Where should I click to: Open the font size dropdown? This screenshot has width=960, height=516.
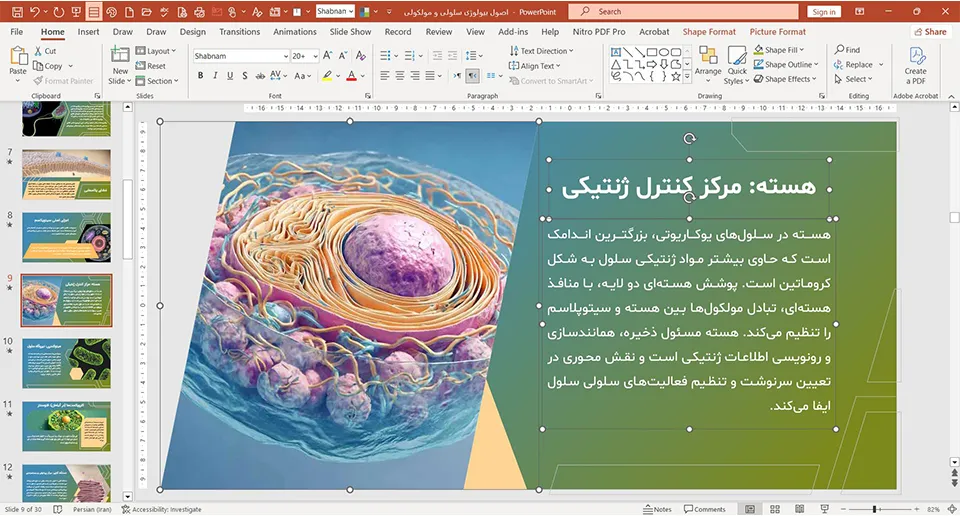click(315, 56)
